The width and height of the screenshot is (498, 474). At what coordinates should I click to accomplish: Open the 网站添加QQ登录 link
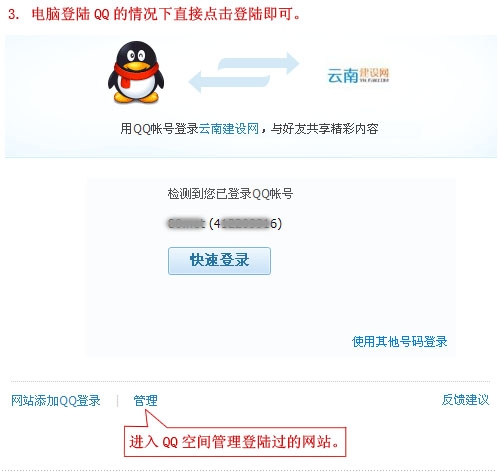coord(56,400)
